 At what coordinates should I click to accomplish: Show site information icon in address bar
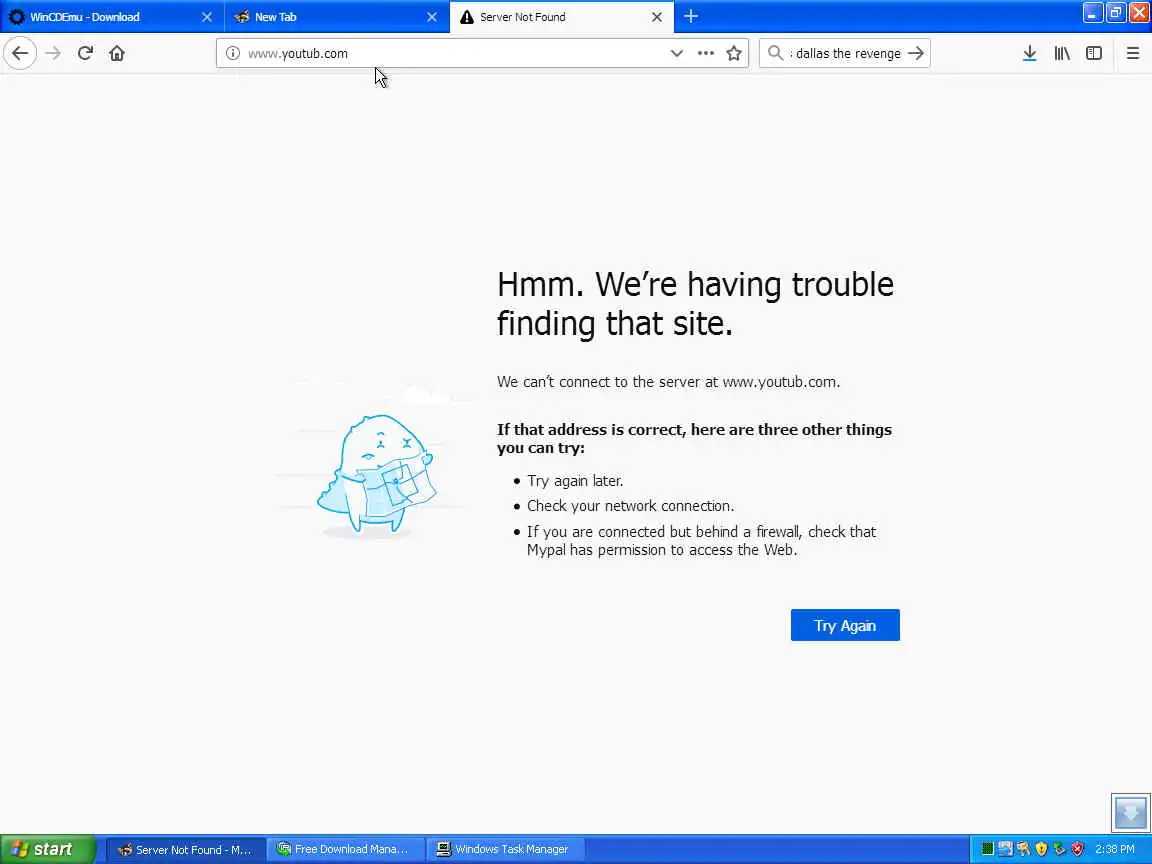pos(233,54)
